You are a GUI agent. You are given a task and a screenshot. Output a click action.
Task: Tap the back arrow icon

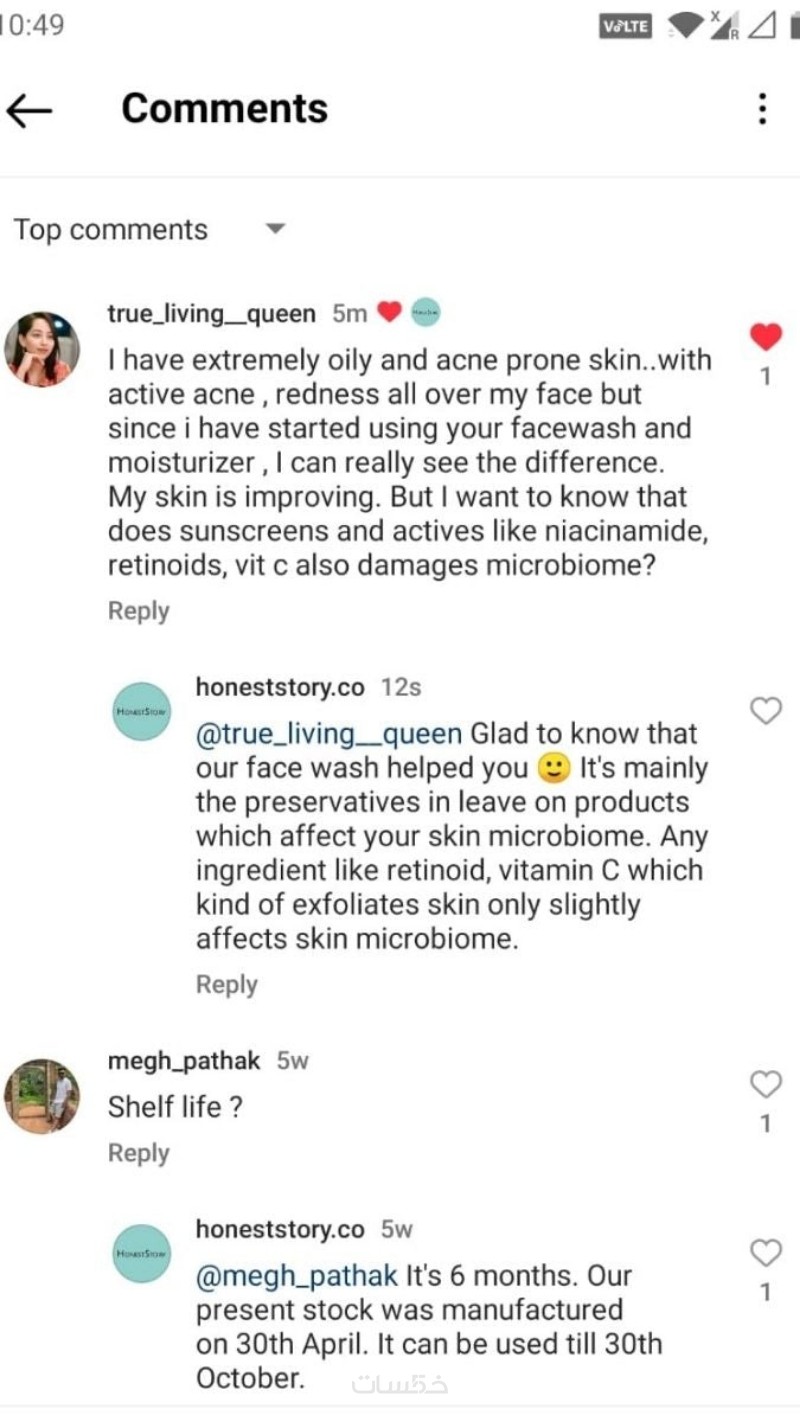pos(29,110)
